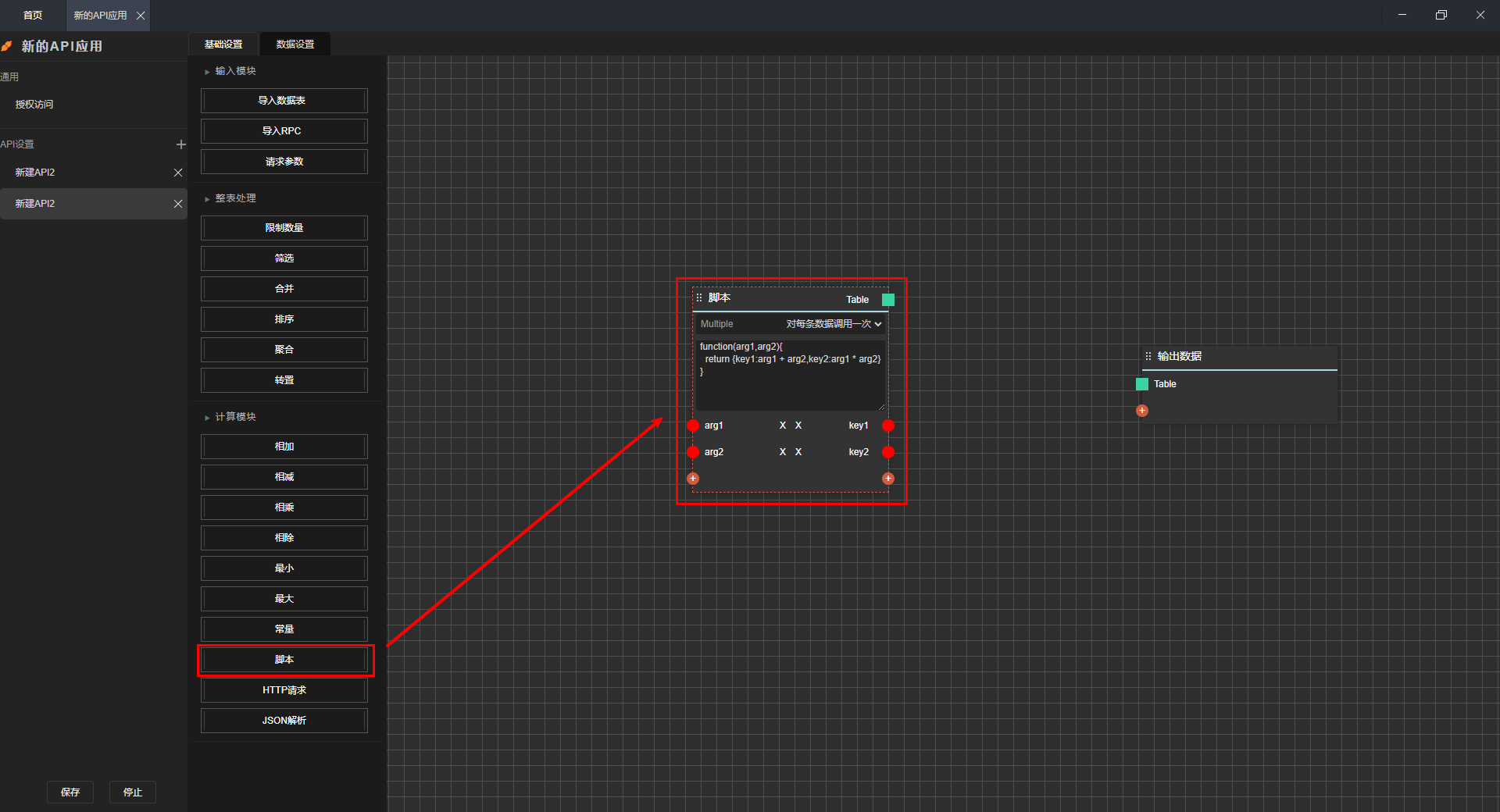This screenshot has width=1500, height=812.
Task: Click the red key2 output connector dot
Action: [888, 452]
